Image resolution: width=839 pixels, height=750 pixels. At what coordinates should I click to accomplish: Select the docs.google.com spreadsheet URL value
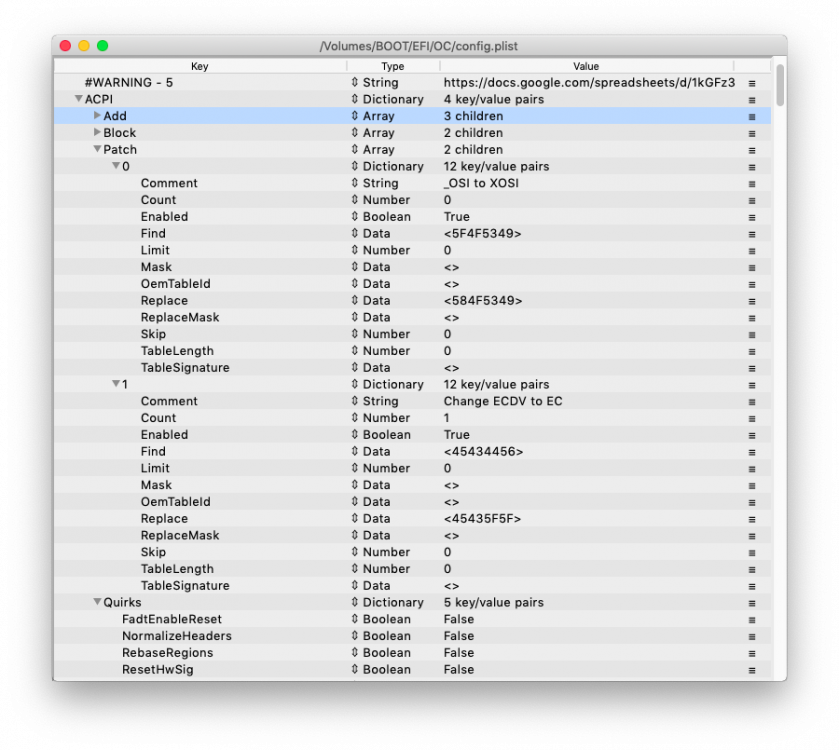point(589,82)
